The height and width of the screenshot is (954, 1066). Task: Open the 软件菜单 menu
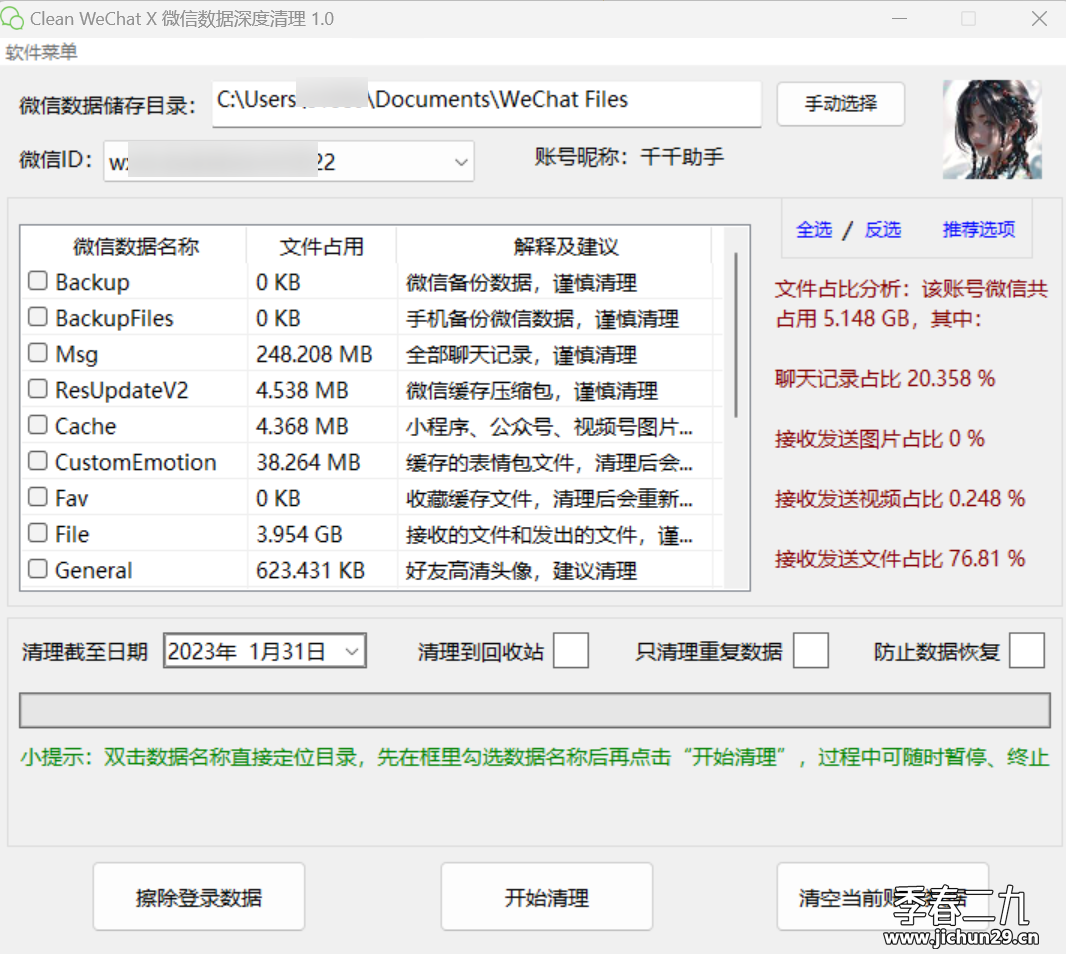[41, 52]
